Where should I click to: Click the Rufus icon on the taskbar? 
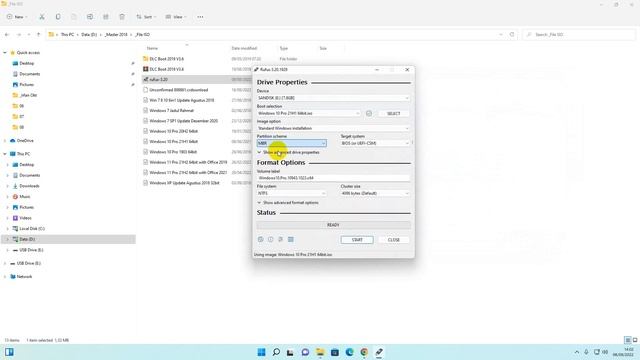[379, 352]
